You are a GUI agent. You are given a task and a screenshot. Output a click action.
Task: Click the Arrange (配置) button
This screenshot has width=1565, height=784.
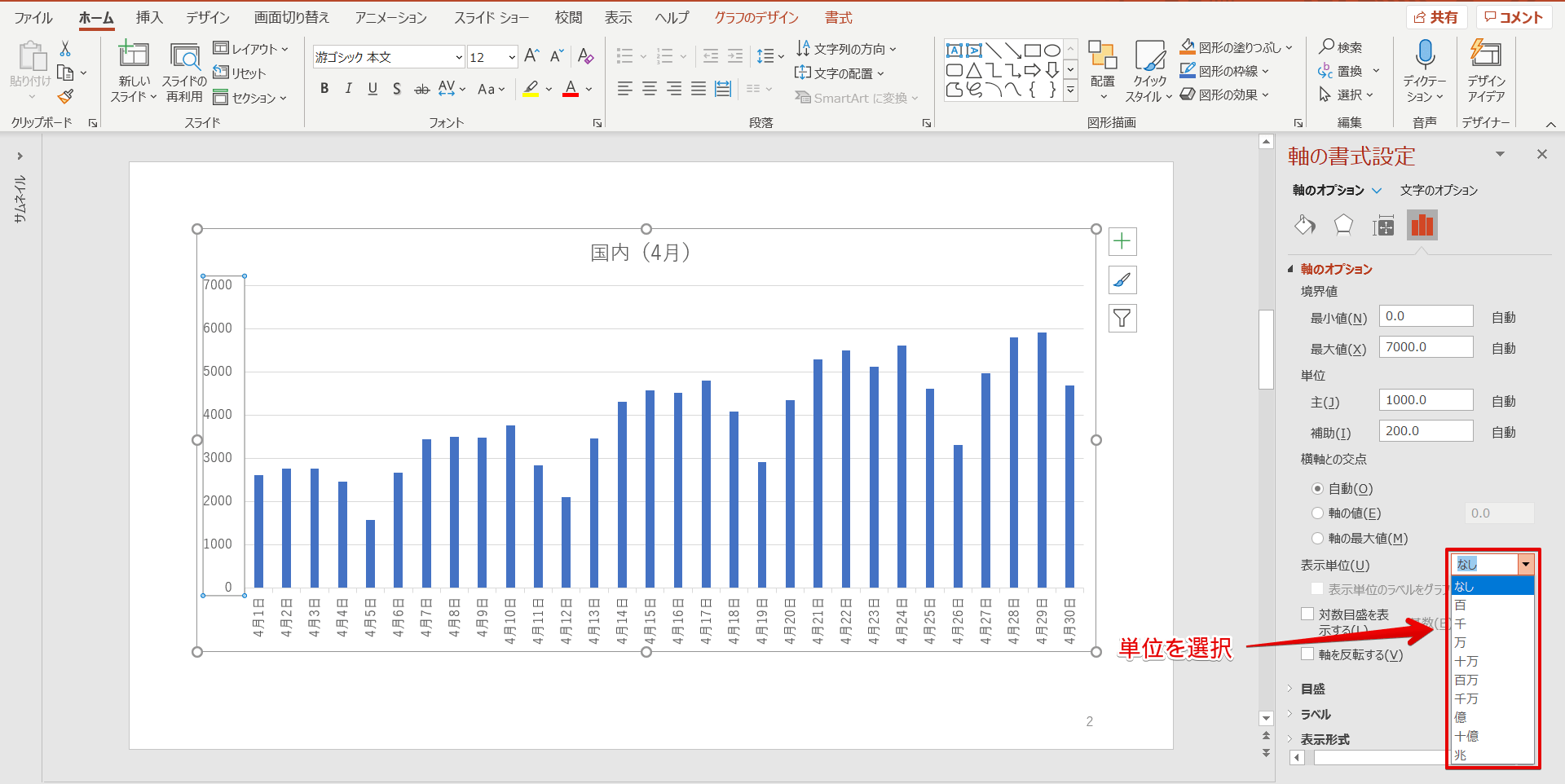[x=1103, y=70]
